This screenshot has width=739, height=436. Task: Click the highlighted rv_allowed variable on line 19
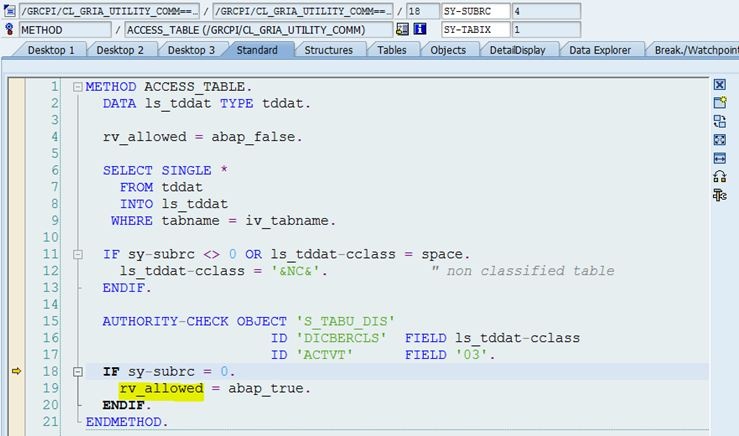tap(161, 389)
